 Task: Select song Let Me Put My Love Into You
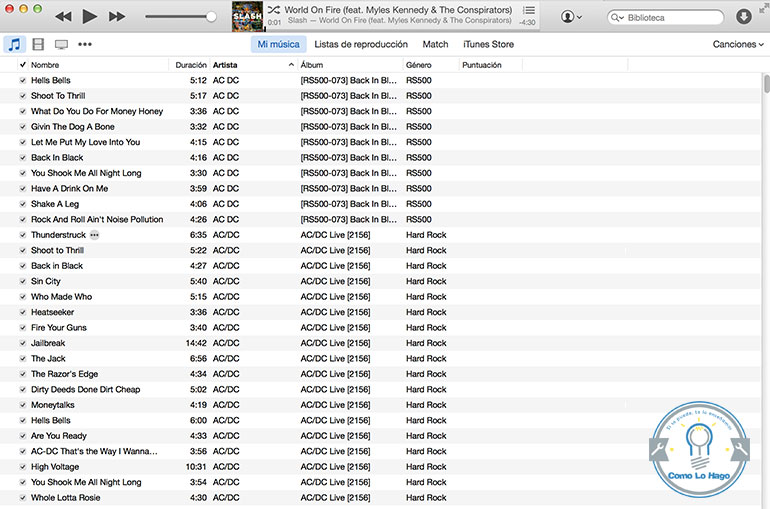point(85,142)
